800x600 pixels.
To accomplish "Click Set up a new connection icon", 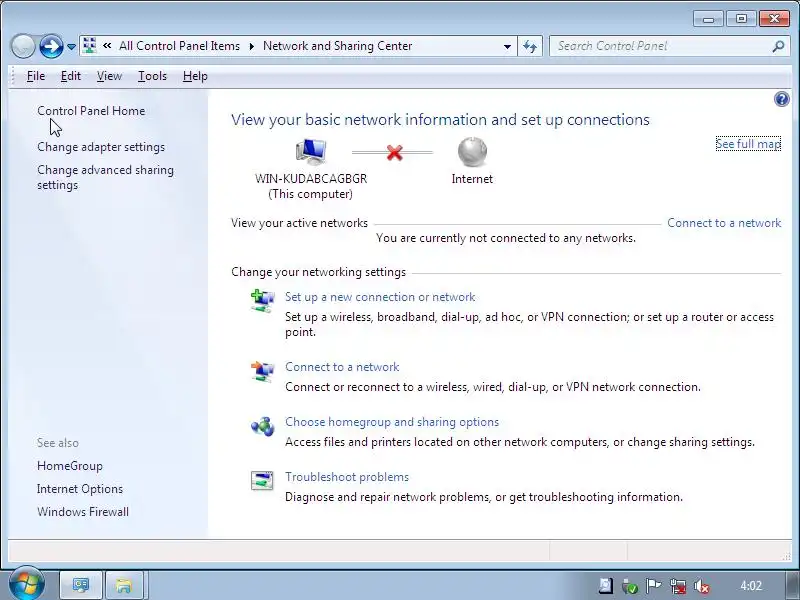I will click(262, 301).
